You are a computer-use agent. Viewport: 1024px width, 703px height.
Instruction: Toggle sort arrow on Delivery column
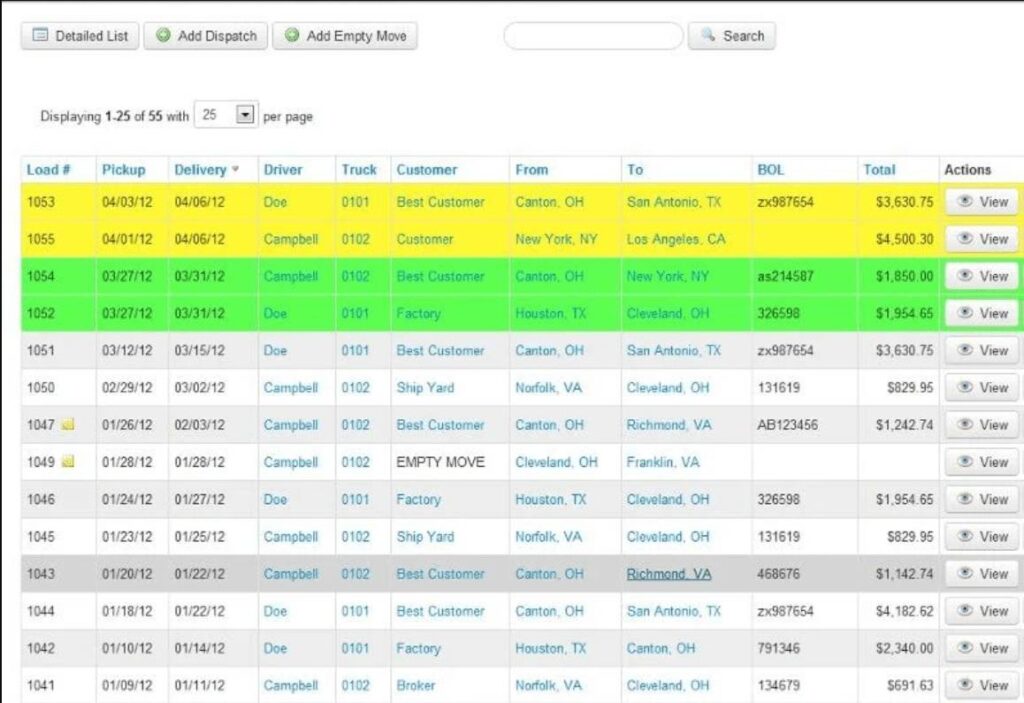pos(236,170)
